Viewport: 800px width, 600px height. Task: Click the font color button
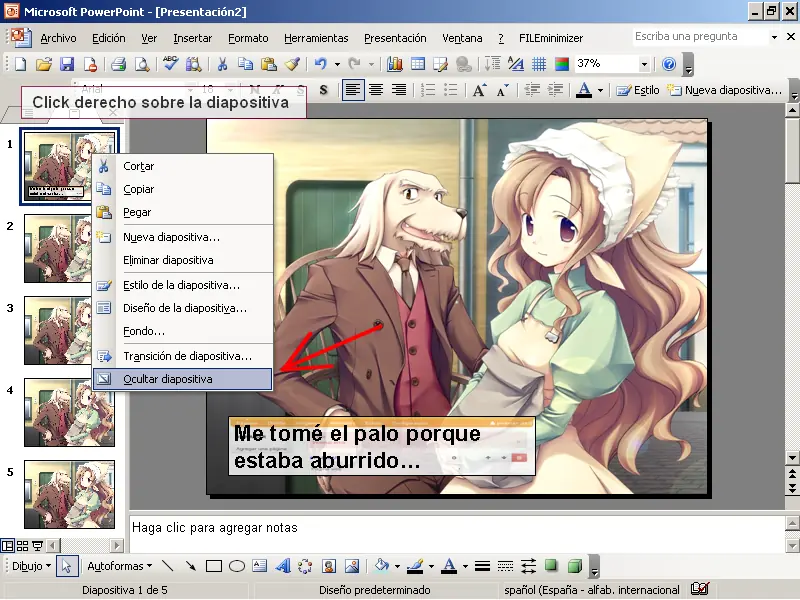584,90
